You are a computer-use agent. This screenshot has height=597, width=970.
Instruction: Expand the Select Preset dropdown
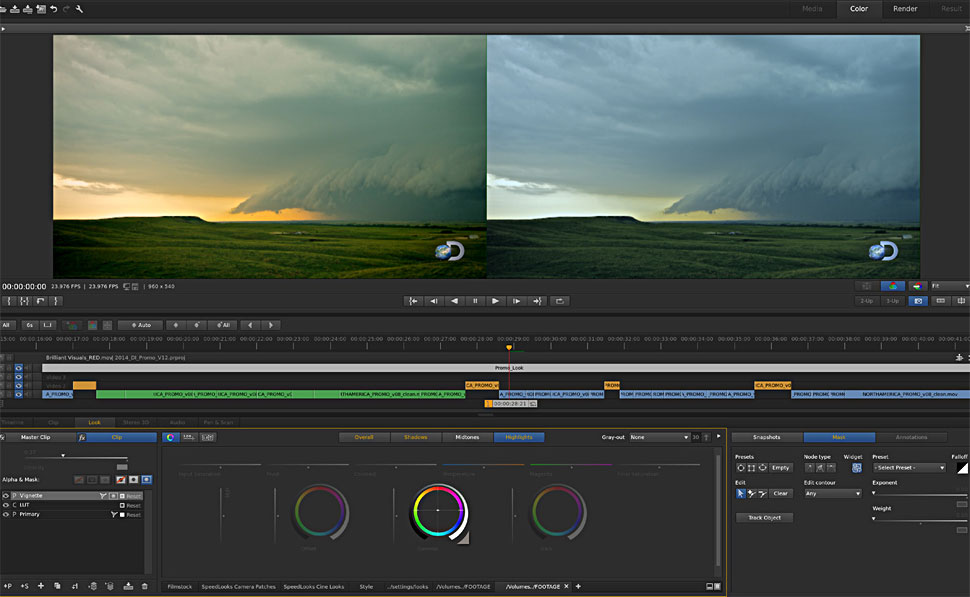click(908, 468)
